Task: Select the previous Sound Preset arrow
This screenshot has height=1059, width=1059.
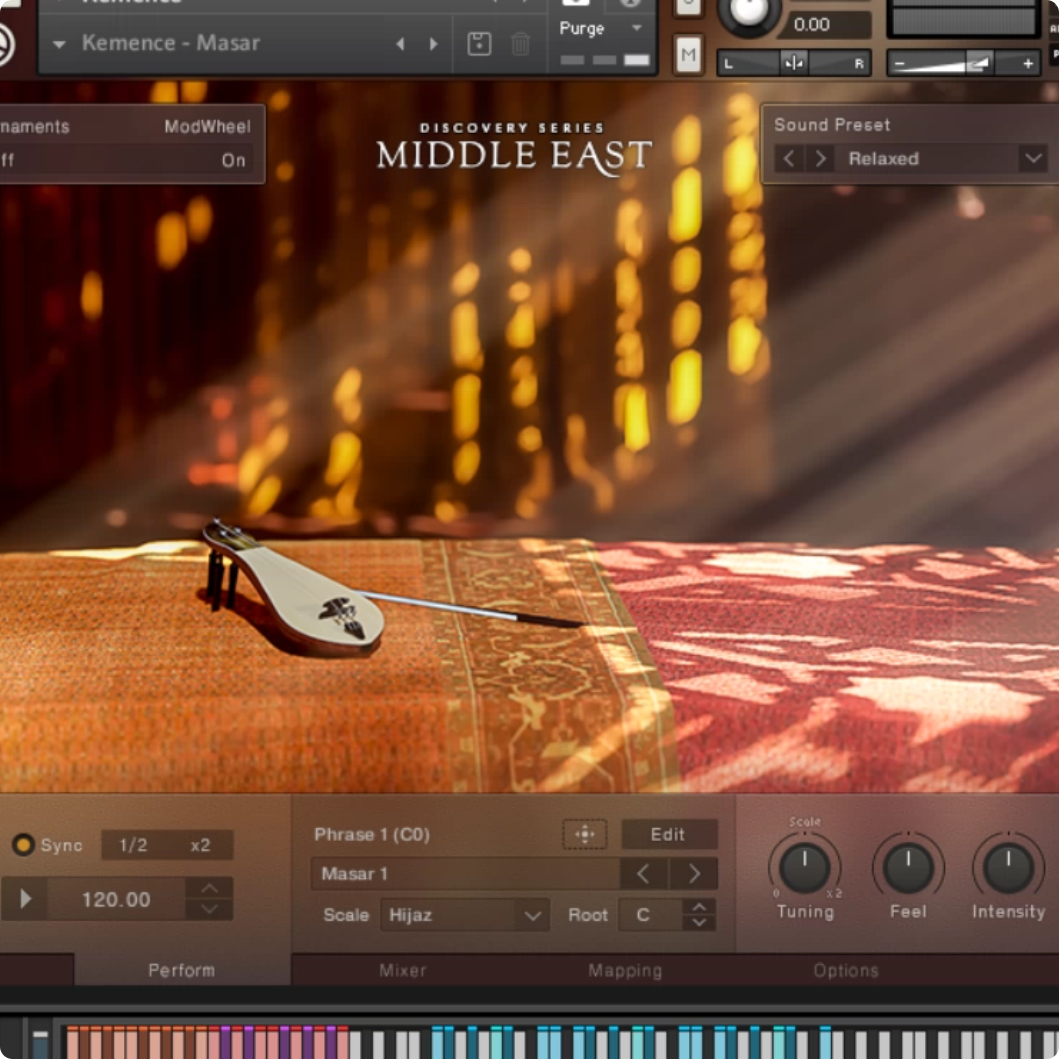Action: (x=788, y=159)
